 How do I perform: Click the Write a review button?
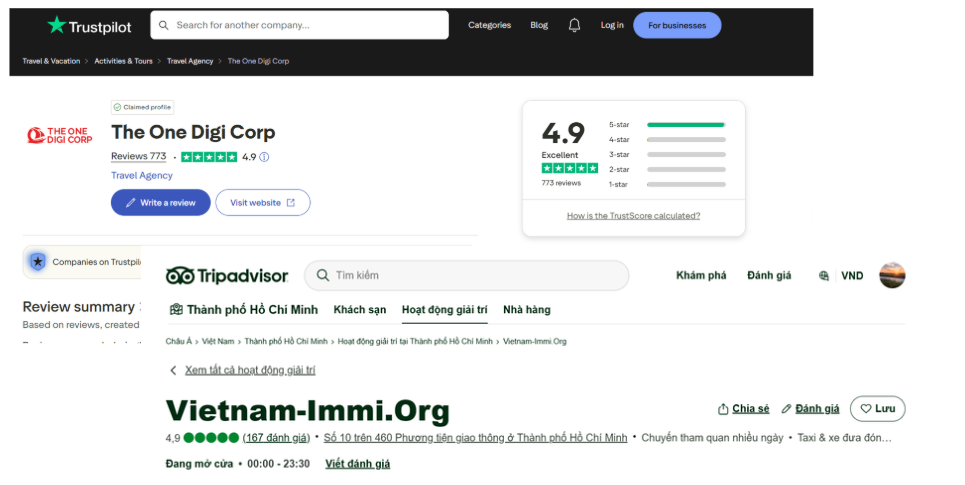point(160,203)
